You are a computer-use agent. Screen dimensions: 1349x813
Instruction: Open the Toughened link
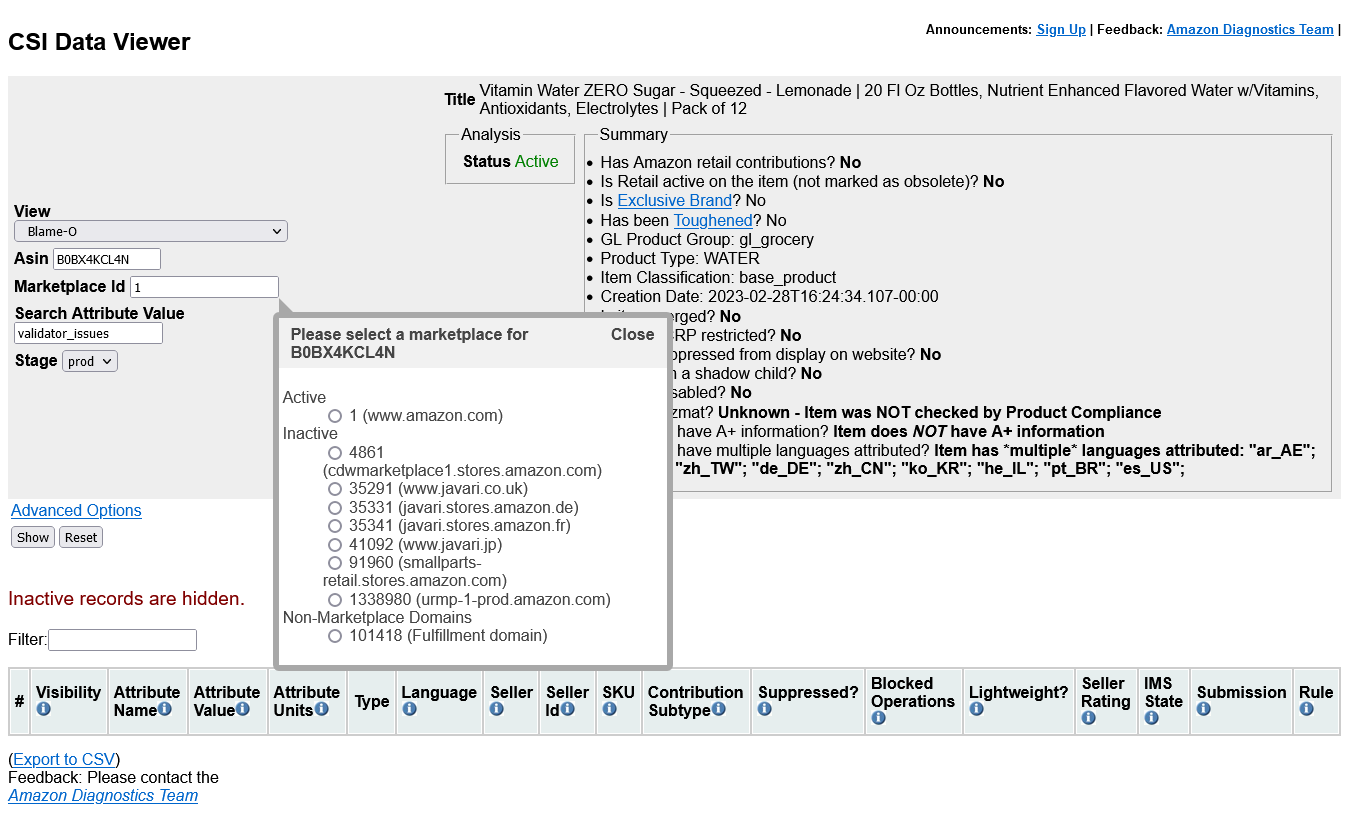[713, 220]
